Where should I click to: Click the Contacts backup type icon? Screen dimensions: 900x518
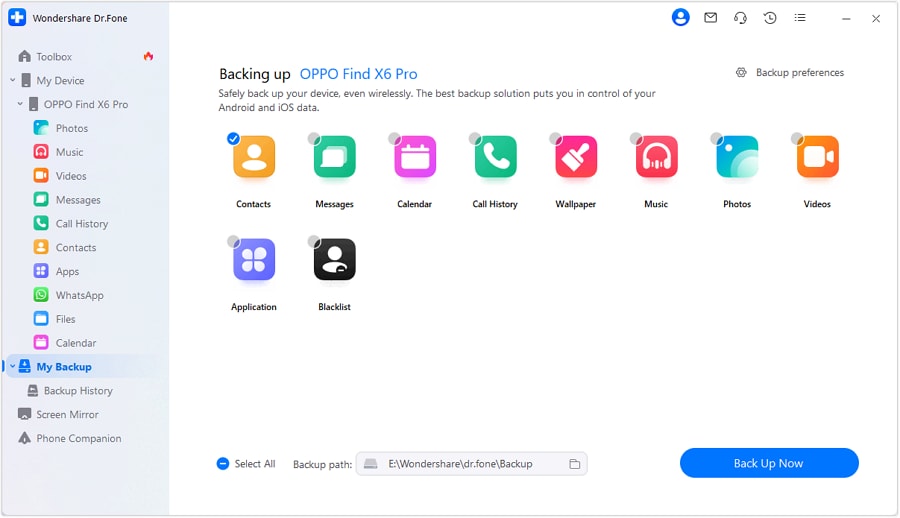[x=254, y=157]
